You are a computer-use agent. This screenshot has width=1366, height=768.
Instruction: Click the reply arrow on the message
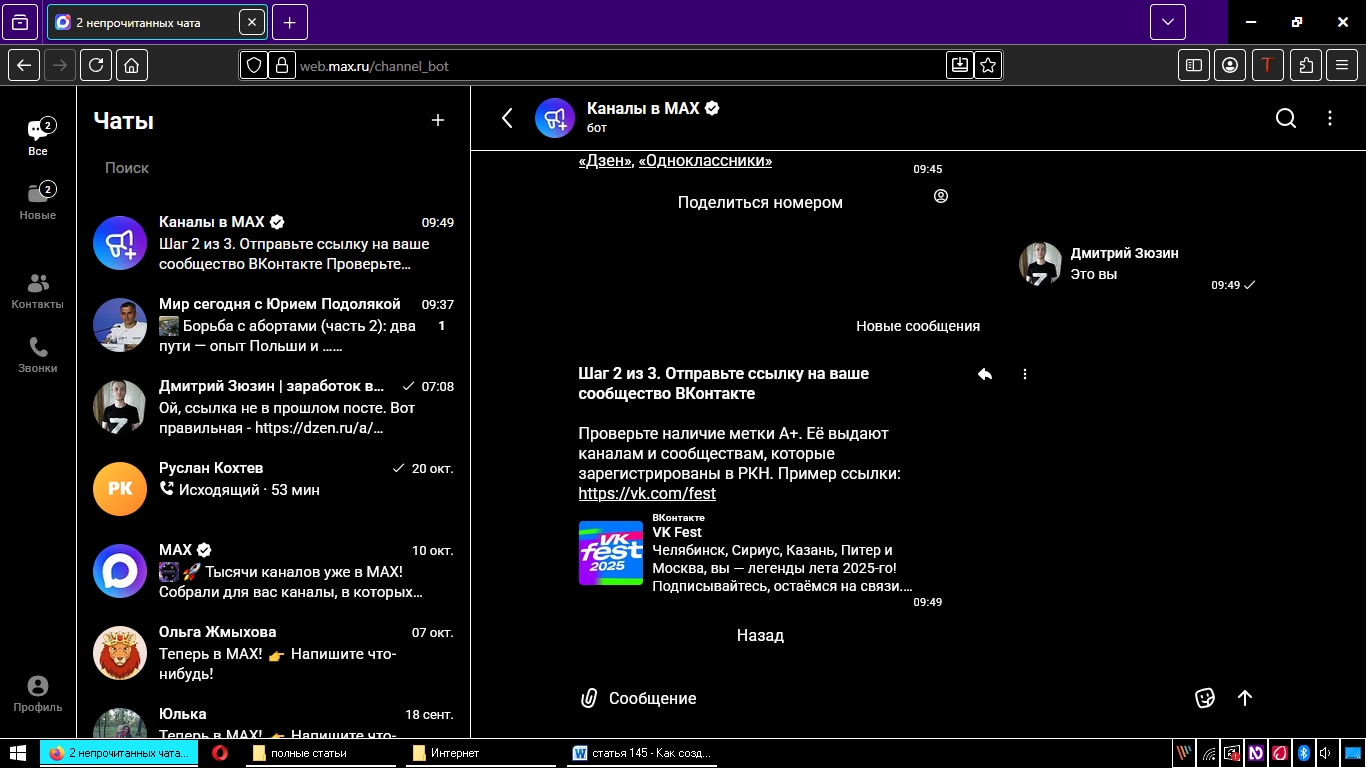[985, 374]
